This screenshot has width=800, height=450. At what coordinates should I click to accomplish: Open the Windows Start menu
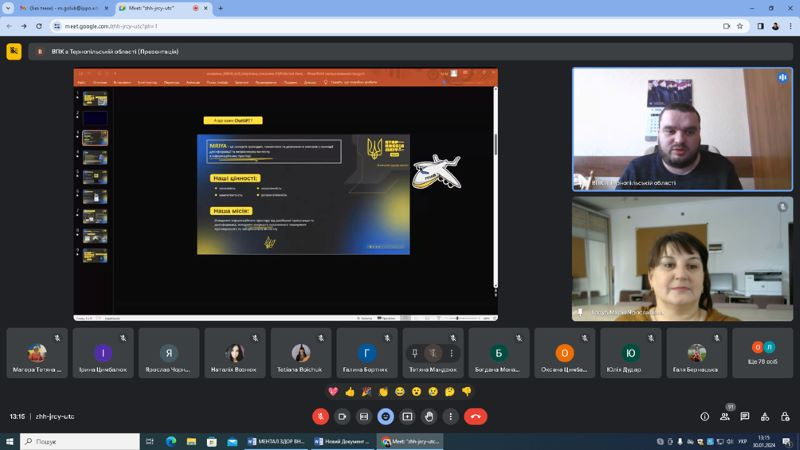9,441
